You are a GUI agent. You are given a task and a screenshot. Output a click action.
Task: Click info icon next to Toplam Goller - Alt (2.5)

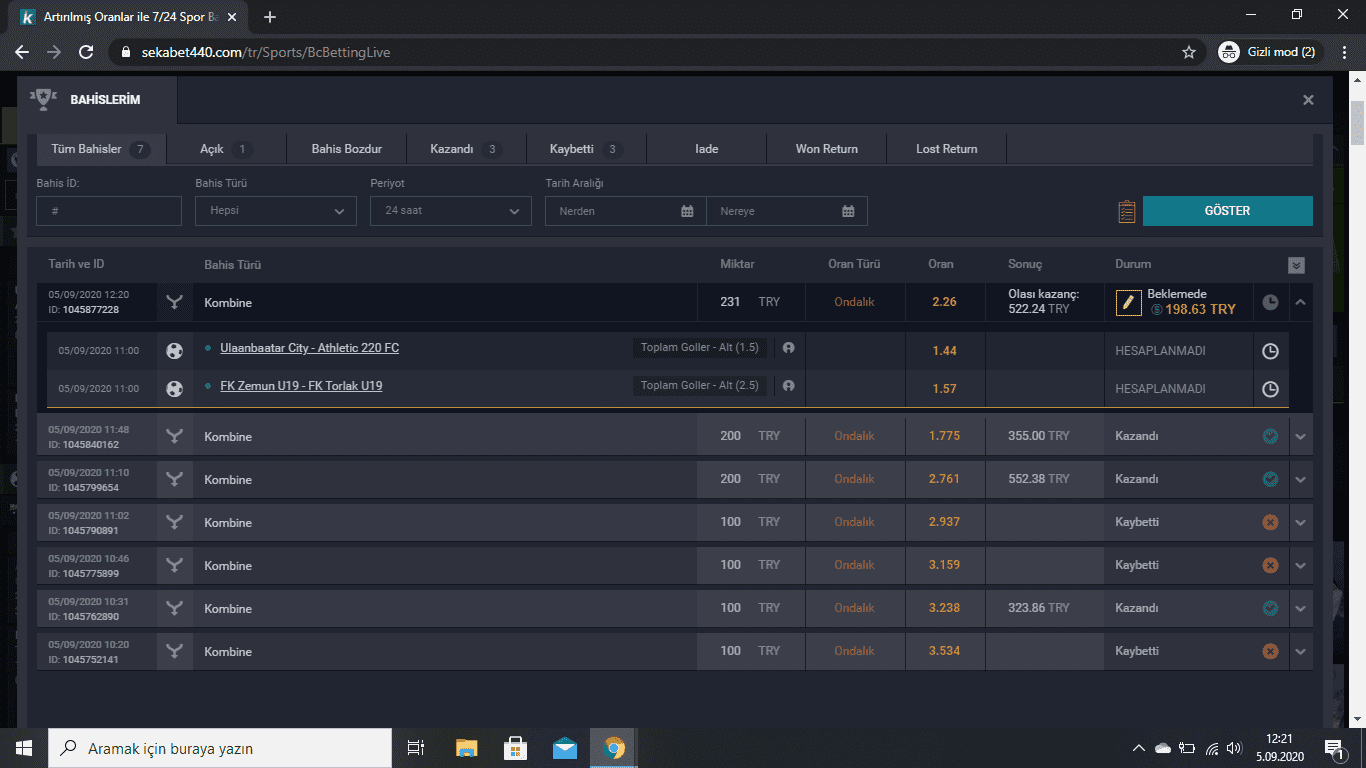[x=789, y=386]
